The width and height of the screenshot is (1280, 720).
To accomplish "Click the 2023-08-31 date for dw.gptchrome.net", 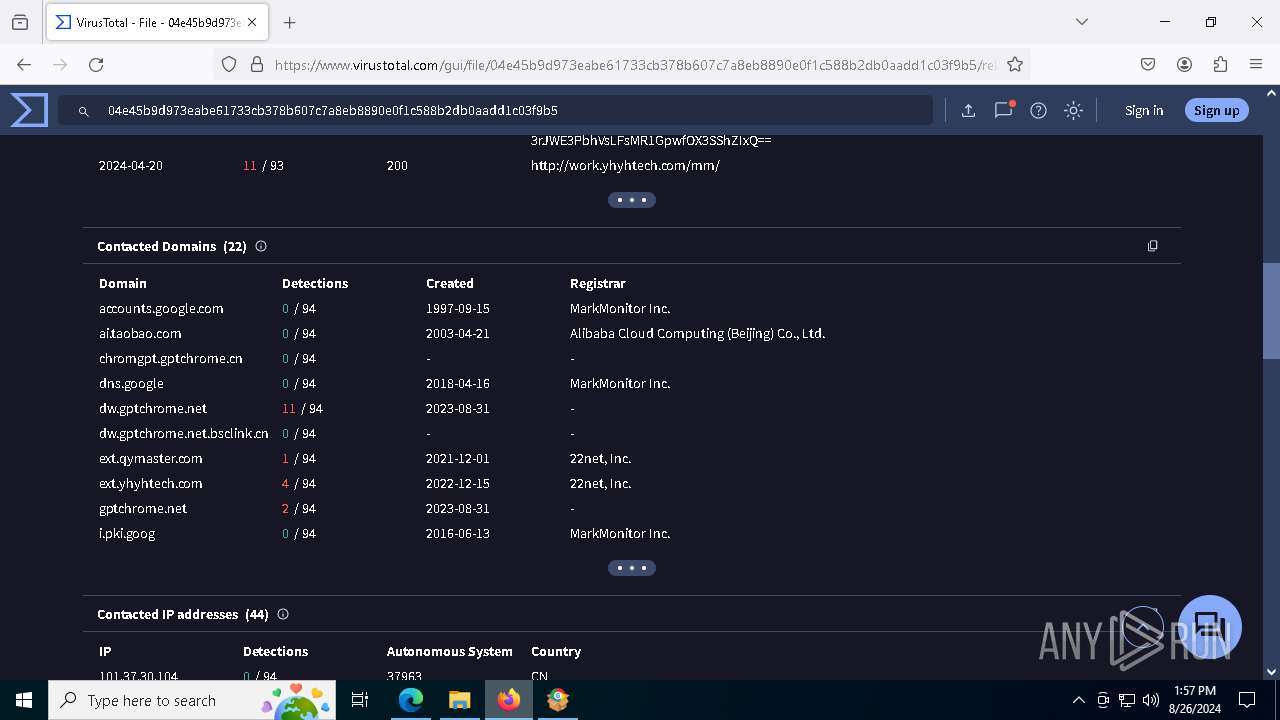I will [458, 409].
